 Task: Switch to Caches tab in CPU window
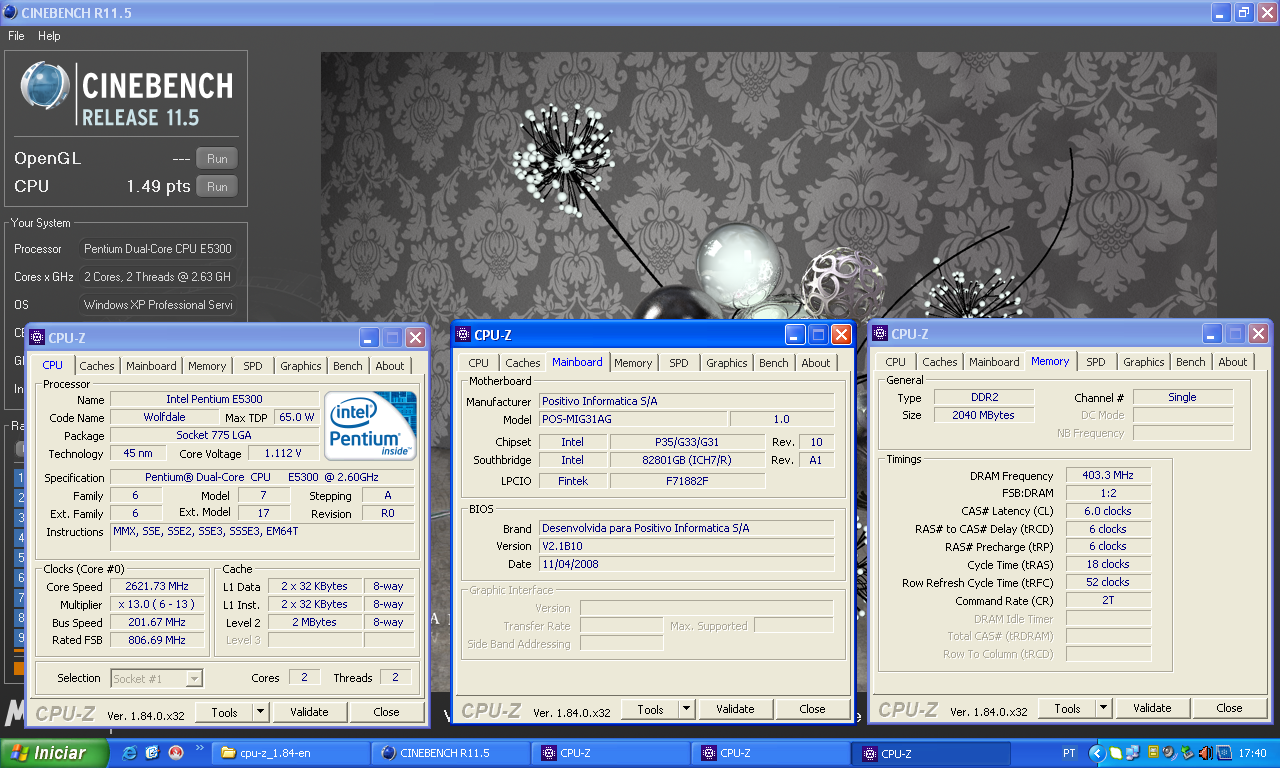point(97,366)
